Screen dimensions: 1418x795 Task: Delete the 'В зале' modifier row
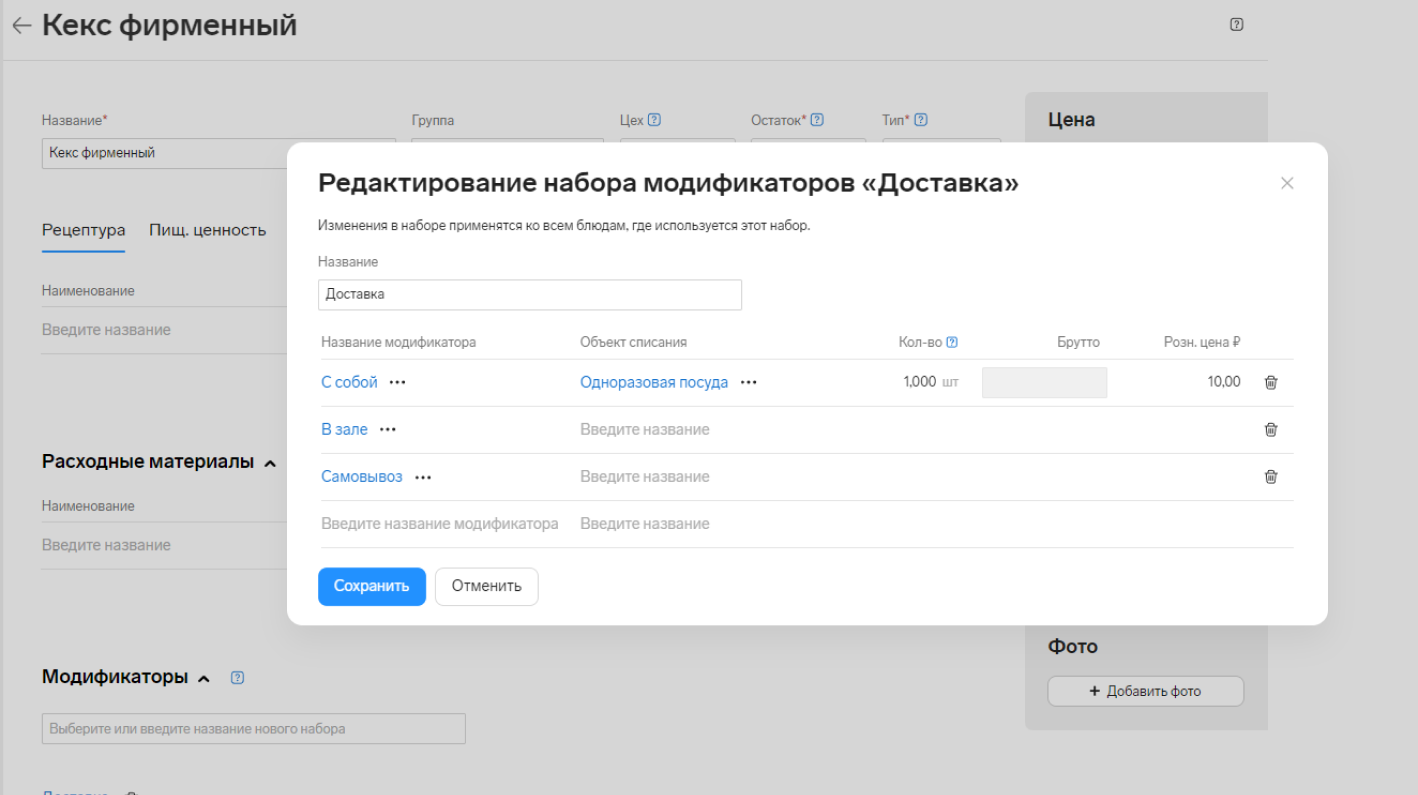1271,429
